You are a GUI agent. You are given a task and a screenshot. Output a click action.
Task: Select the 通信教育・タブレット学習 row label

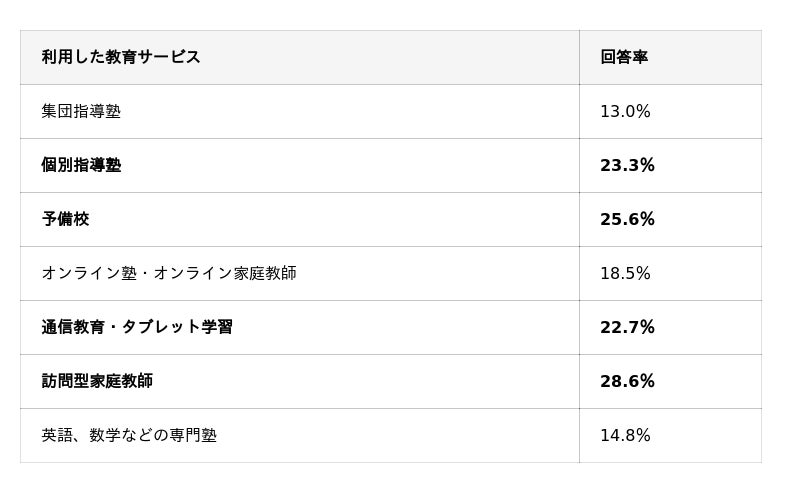pyautogui.click(x=137, y=327)
